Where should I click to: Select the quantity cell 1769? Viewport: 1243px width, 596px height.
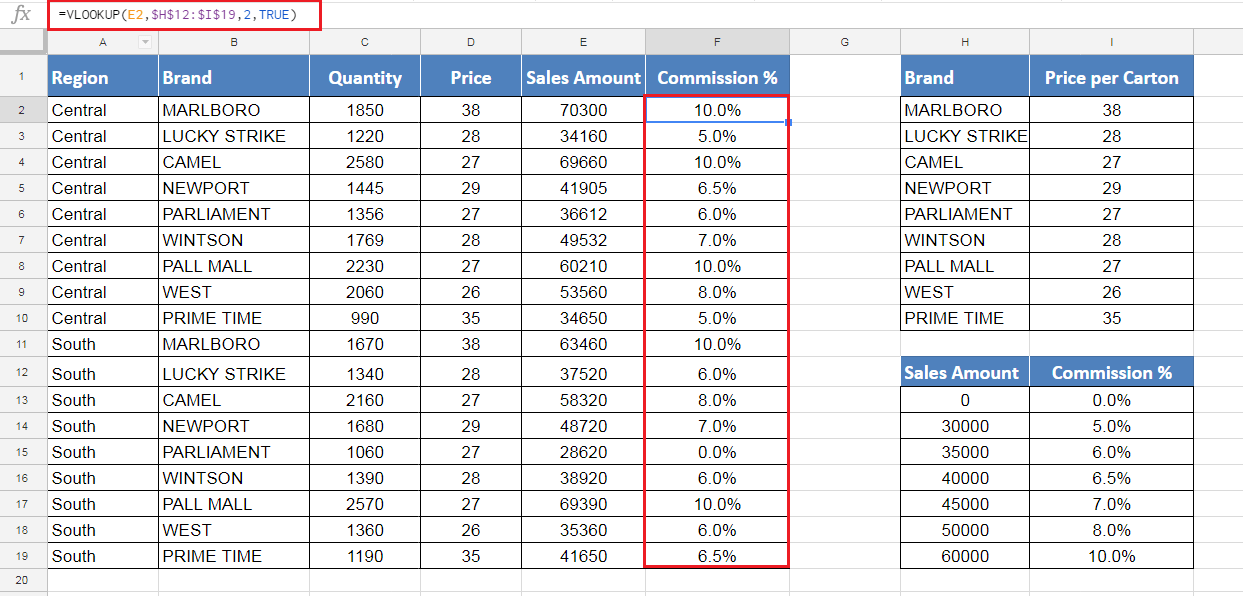coord(365,240)
